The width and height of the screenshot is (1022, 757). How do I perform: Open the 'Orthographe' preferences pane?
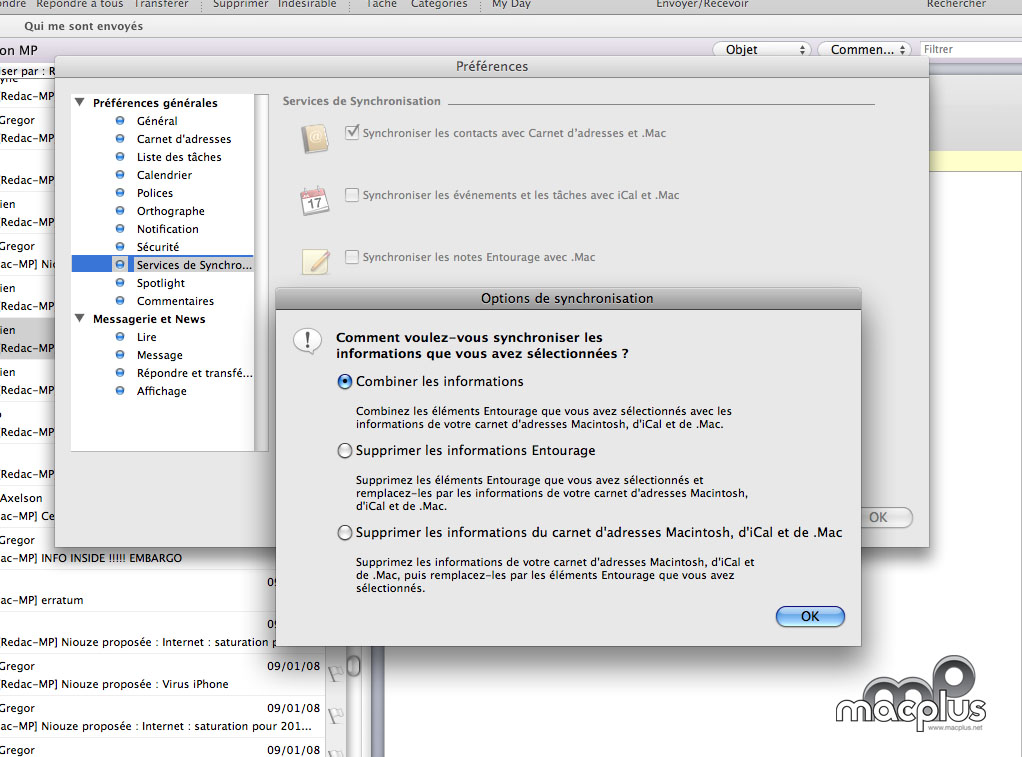[171, 211]
